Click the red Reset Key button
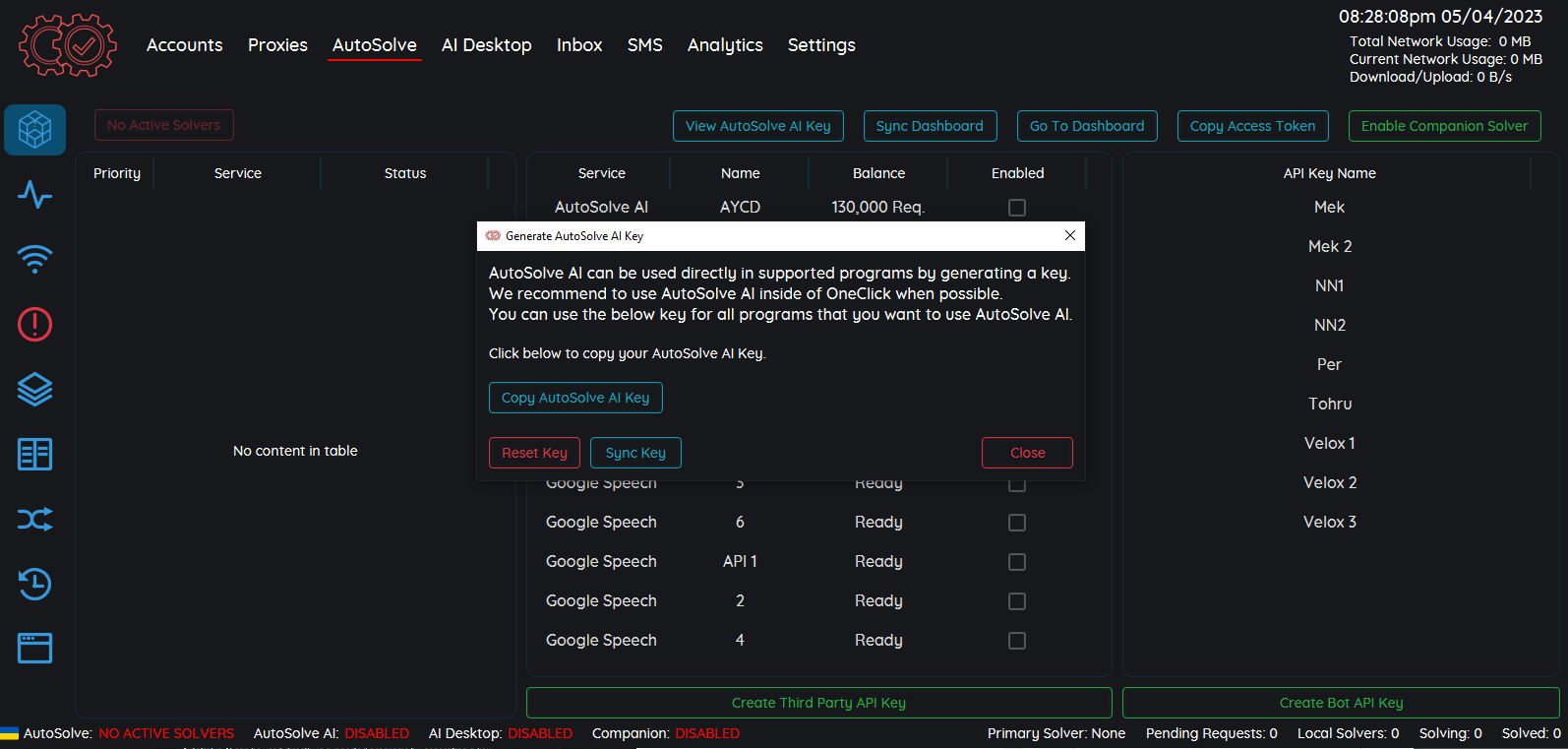The height and width of the screenshot is (749, 1568). pyautogui.click(x=534, y=453)
